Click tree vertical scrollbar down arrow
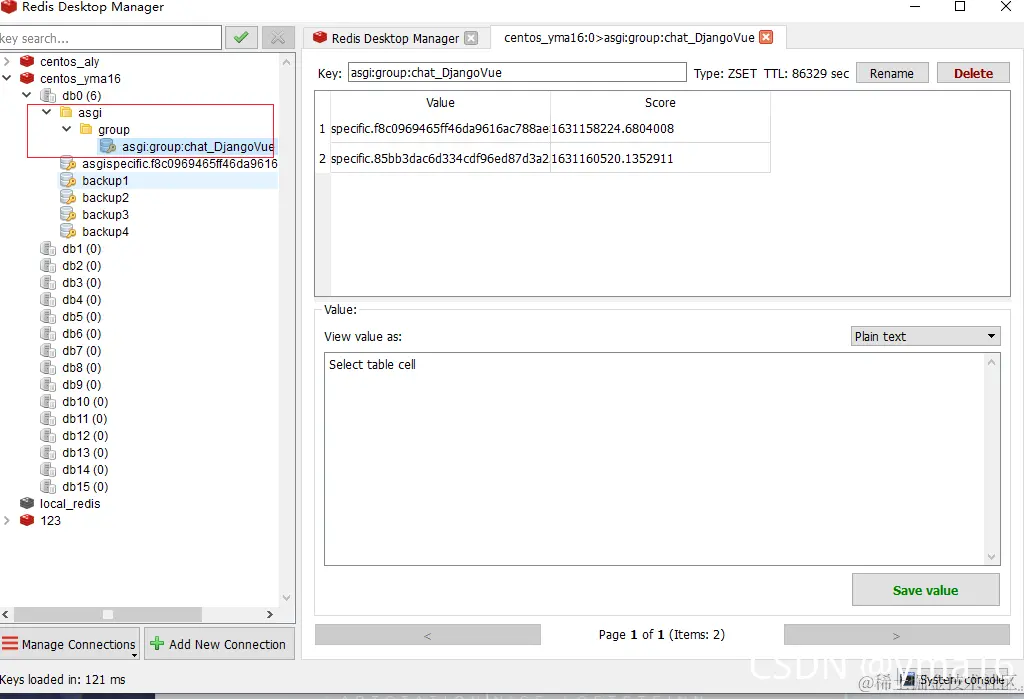Viewport: 1024px width, 699px height. [x=286, y=597]
